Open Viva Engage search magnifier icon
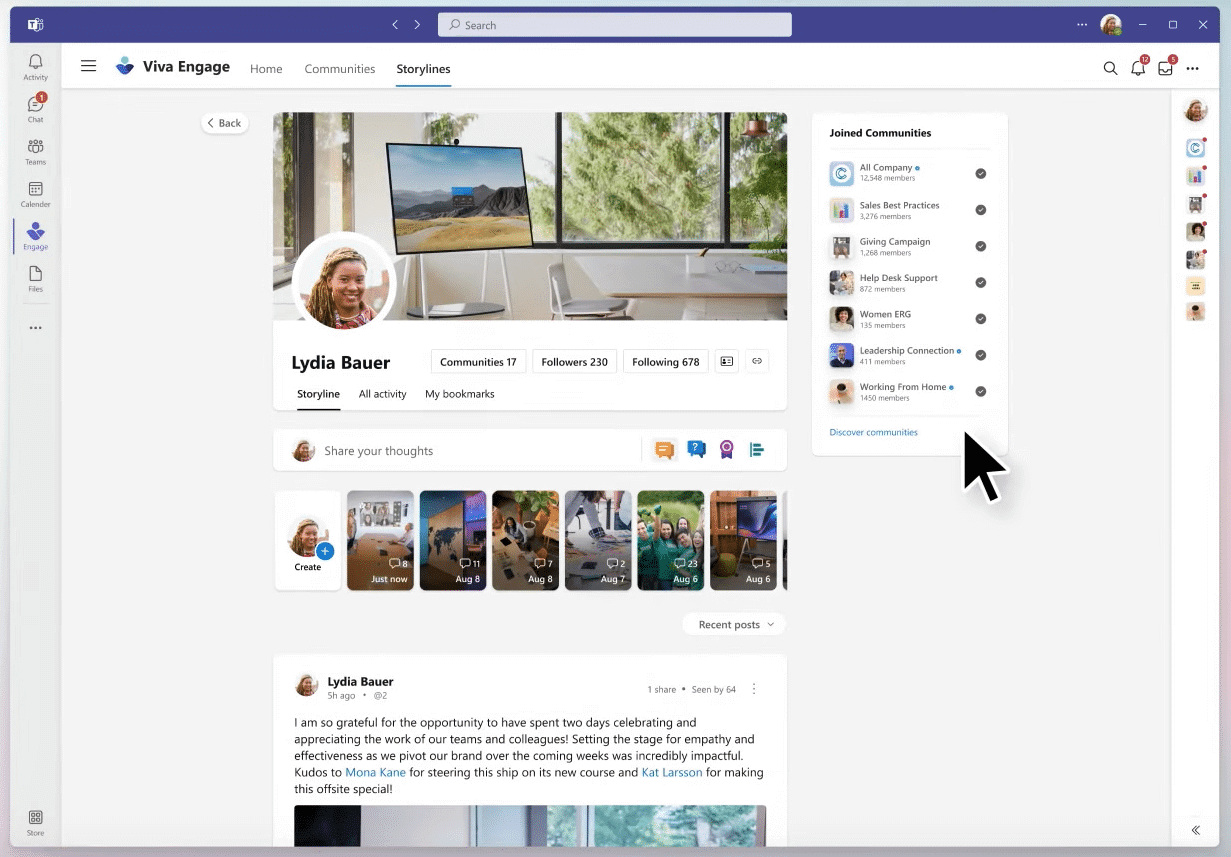The image size is (1231, 857). coord(1110,68)
